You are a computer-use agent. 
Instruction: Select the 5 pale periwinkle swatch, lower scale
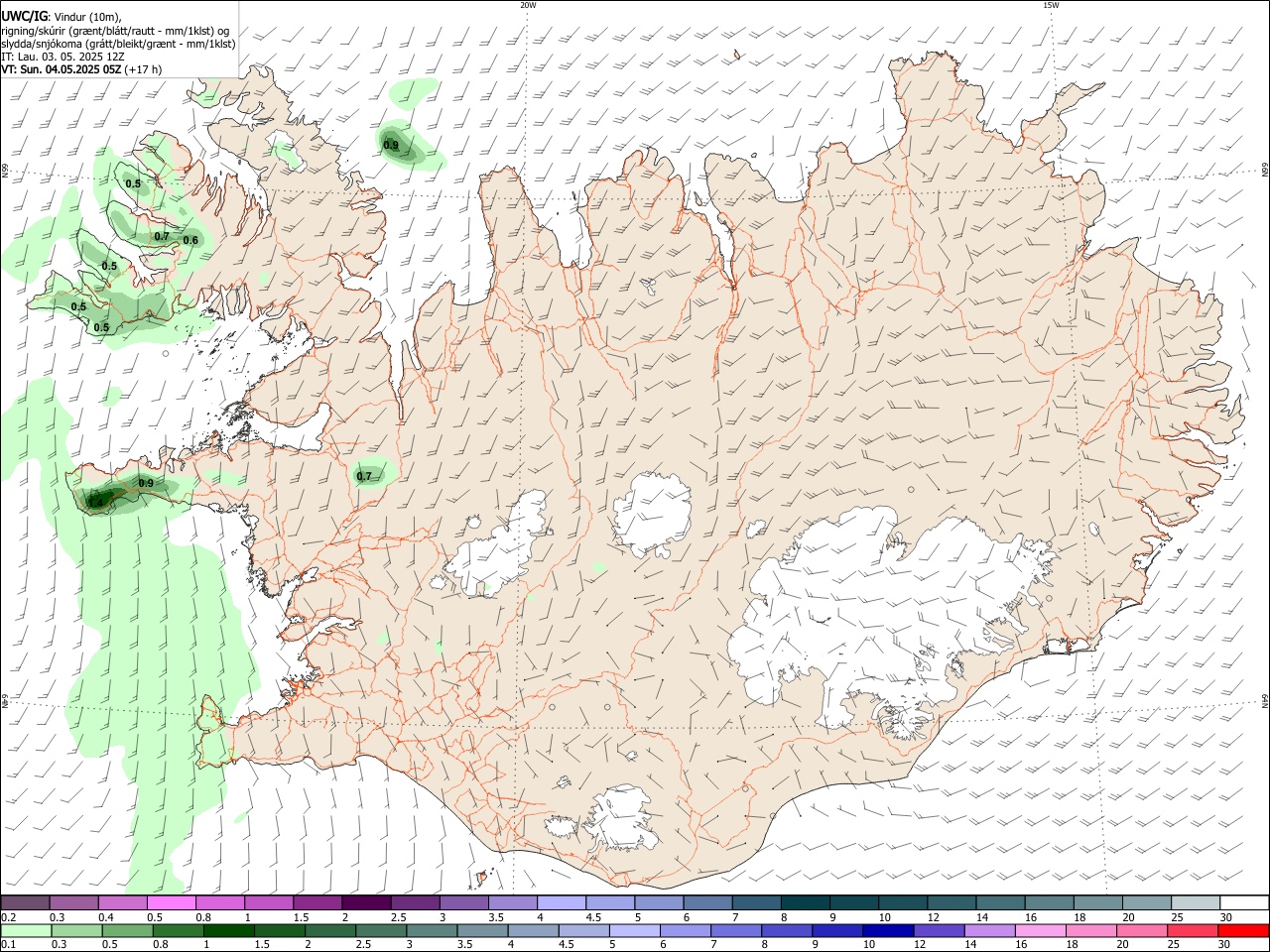coord(634,930)
